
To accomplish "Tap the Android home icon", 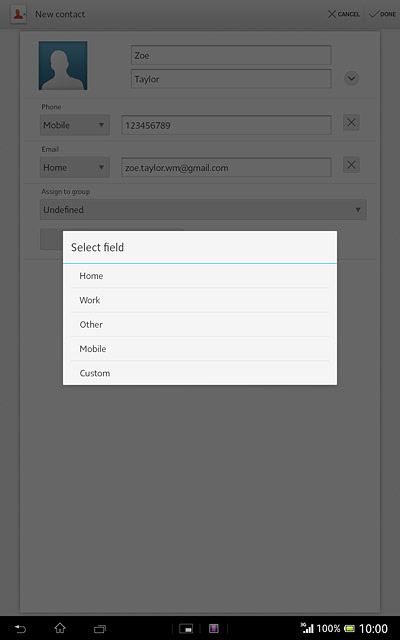I will 60,628.
